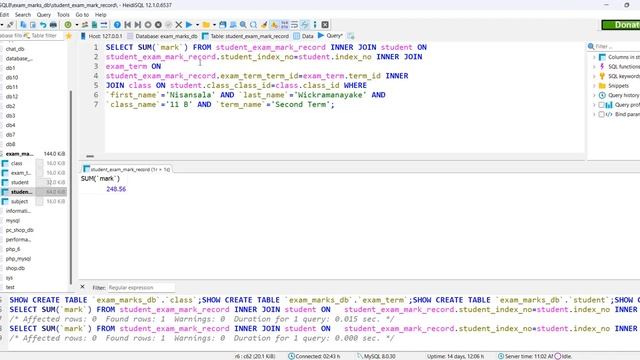Switch to the Database: exam_marks_db tab
The width and height of the screenshot is (640, 360).
(162, 36)
